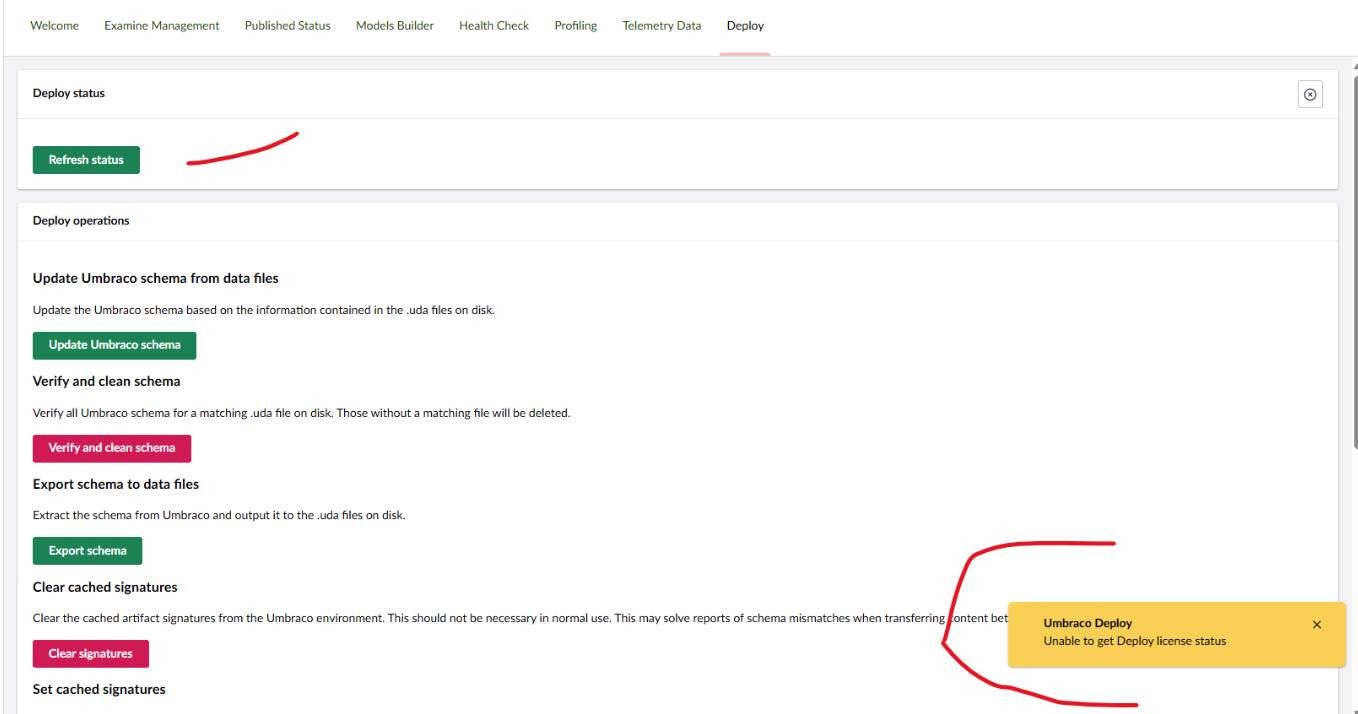Click the 'Clear the cached artifact signatures' description
1358x714 pixels.
(520, 618)
